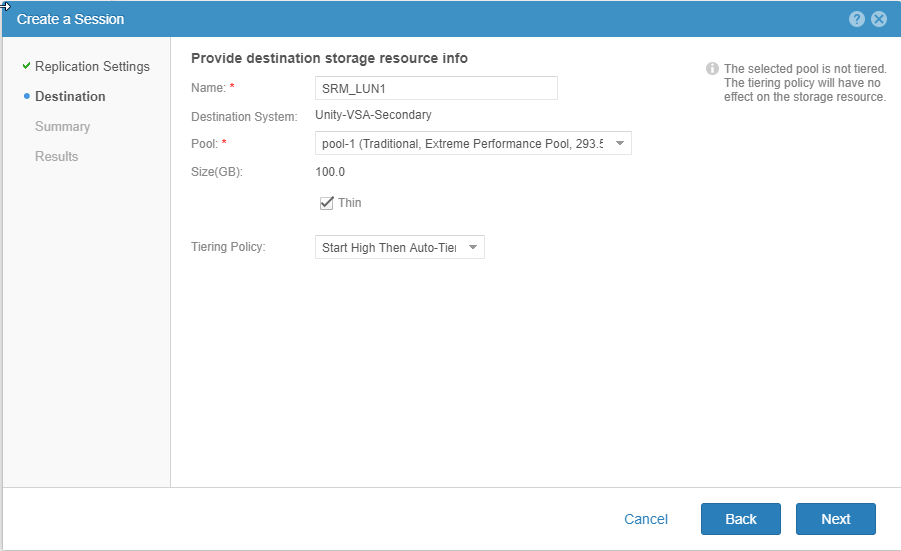Click the Unity-VSA-Secondary destination system value

[373, 115]
